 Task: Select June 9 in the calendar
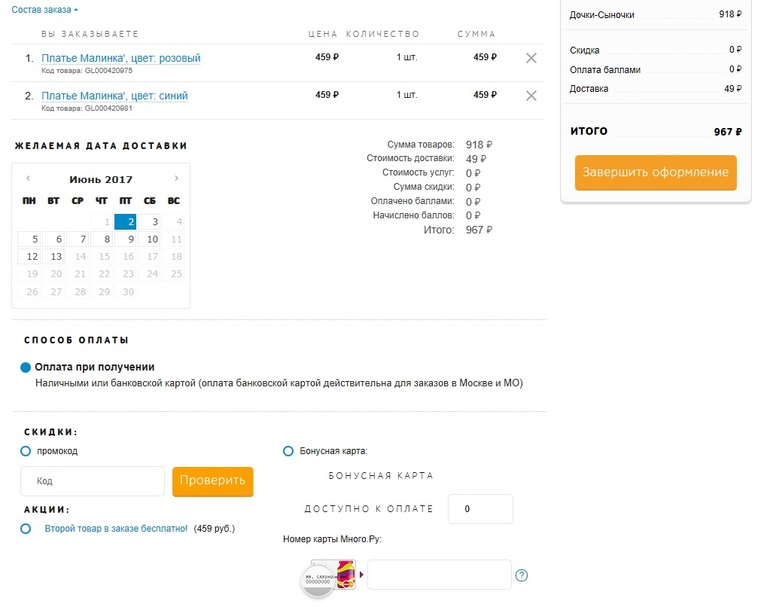click(127, 239)
